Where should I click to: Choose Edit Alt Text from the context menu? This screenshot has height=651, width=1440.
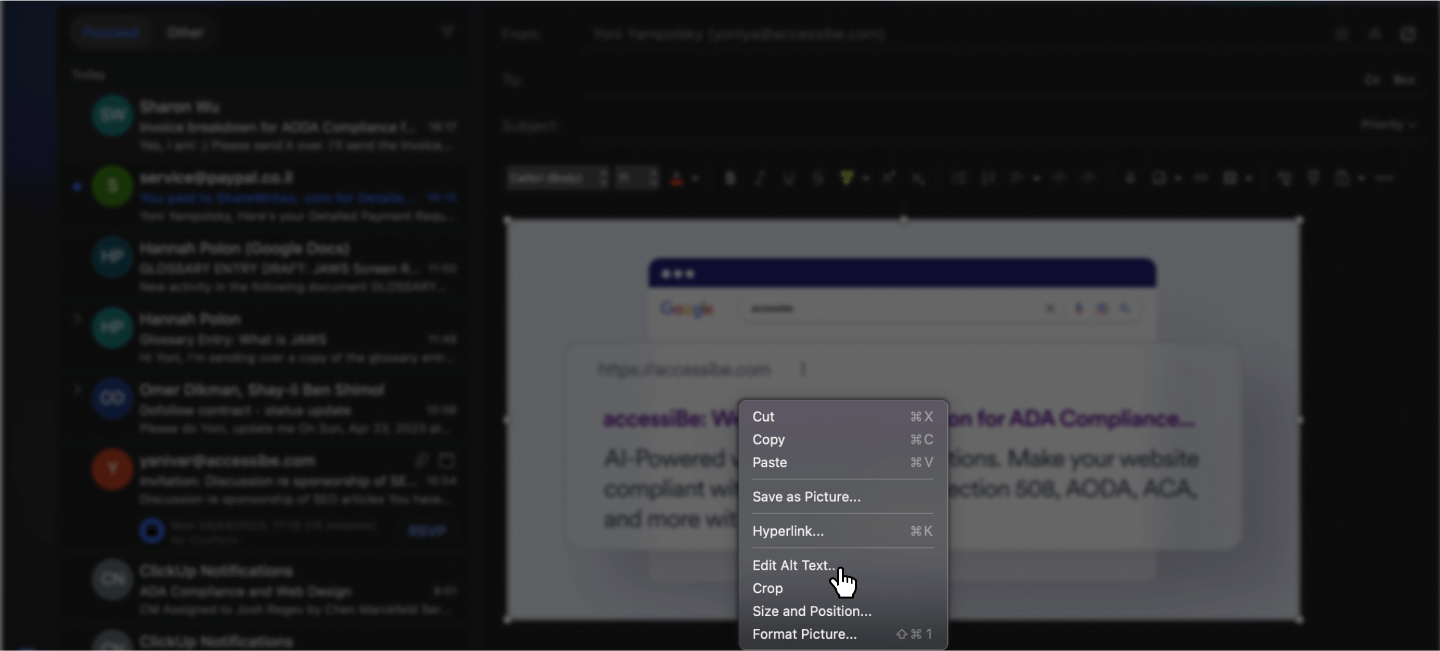click(794, 565)
